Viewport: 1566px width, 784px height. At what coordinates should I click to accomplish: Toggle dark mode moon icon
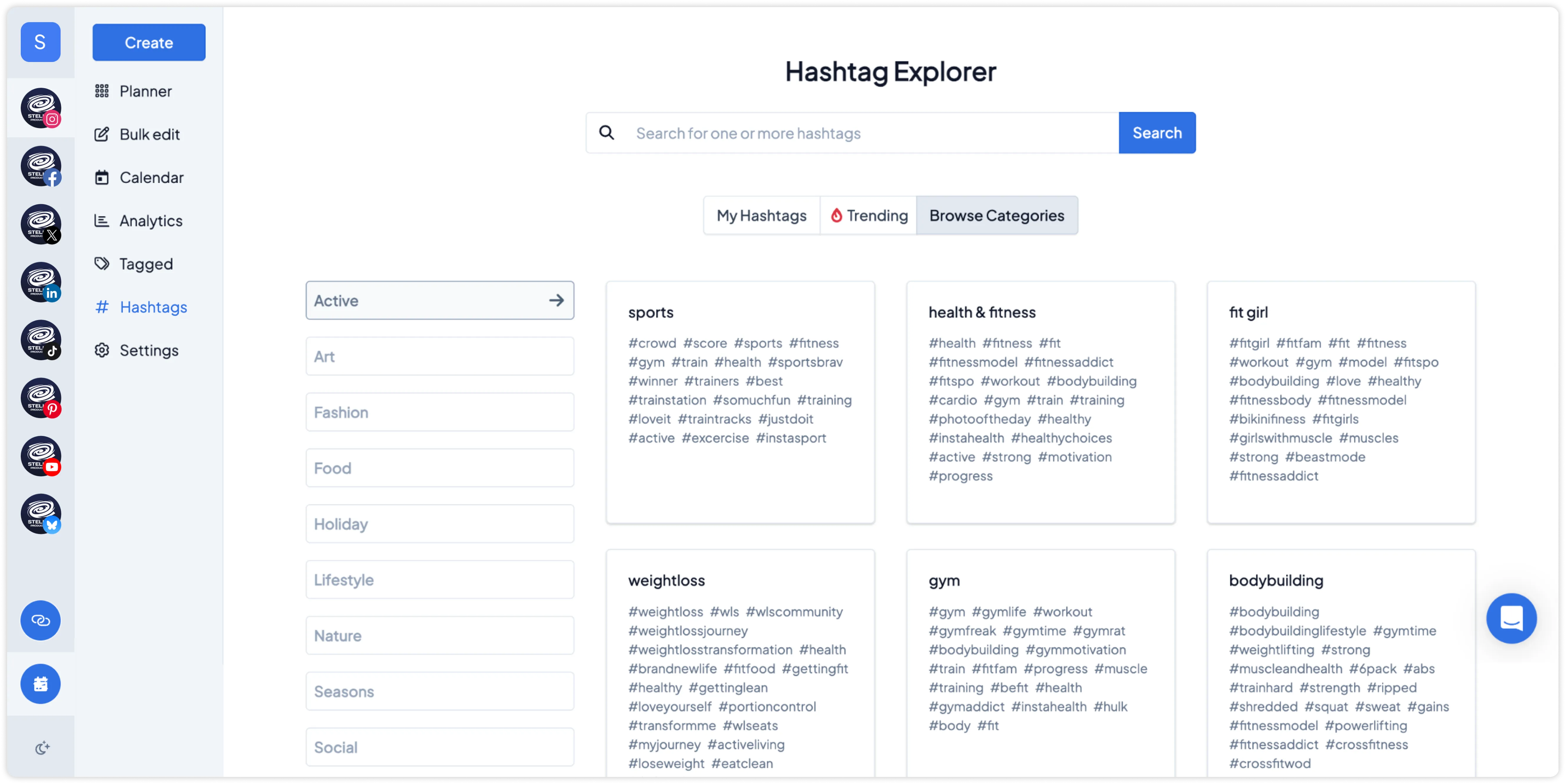[x=42, y=748]
